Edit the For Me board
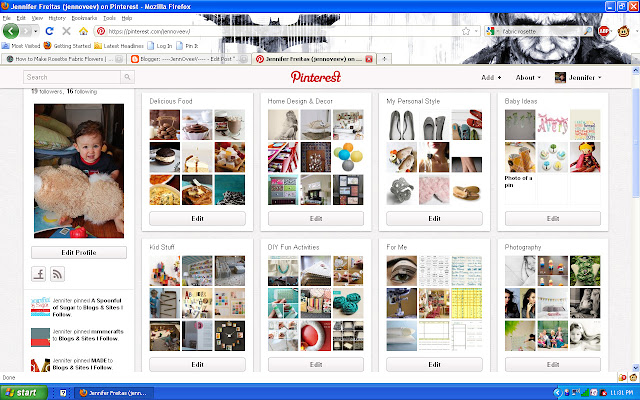The width and height of the screenshot is (640, 400). point(434,364)
